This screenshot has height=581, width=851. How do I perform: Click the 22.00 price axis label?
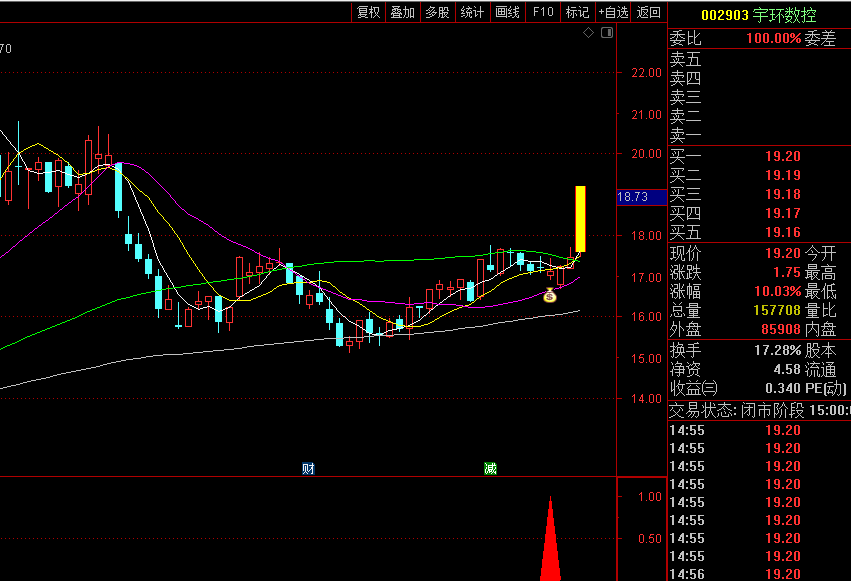(x=646, y=73)
